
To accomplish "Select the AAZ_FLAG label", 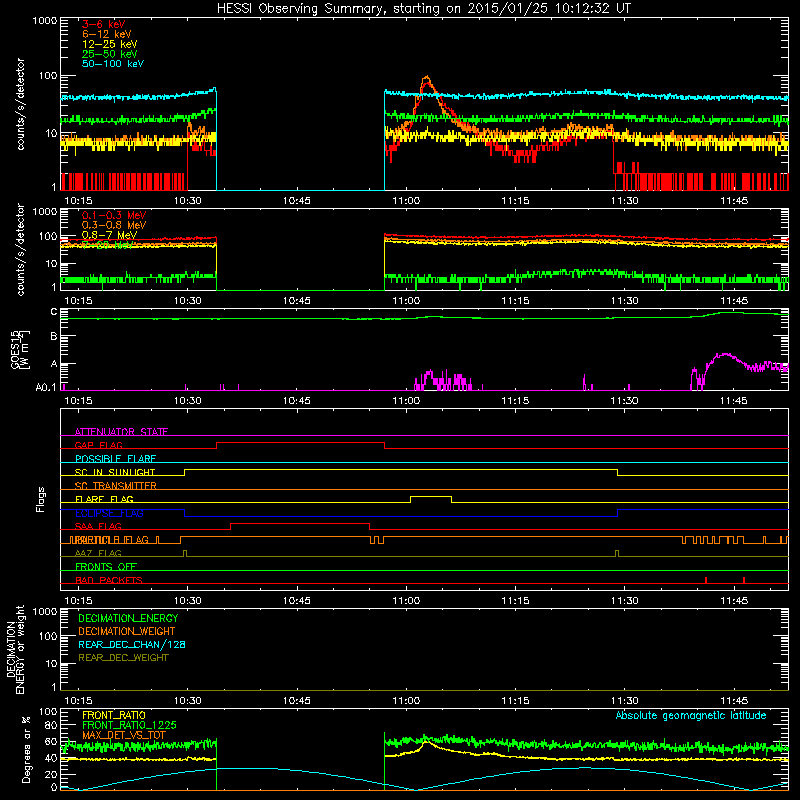I will click(98, 553).
